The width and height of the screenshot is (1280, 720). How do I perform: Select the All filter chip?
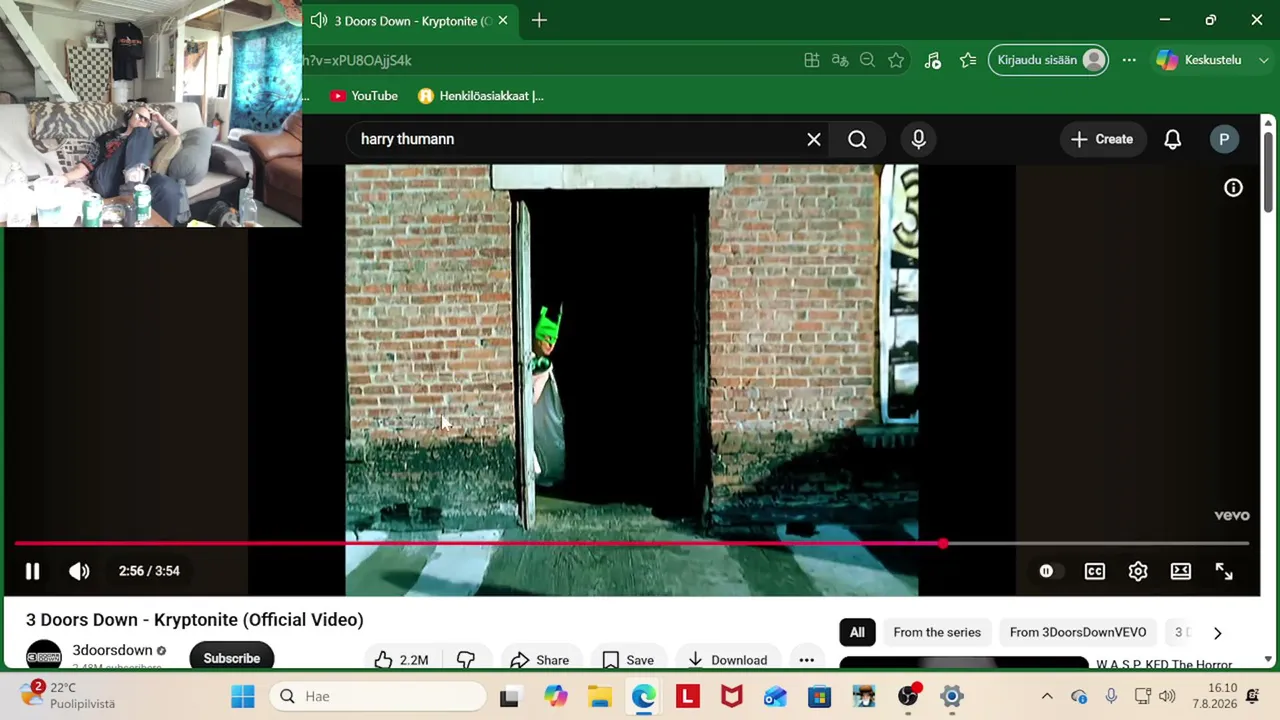[x=857, y=632]
